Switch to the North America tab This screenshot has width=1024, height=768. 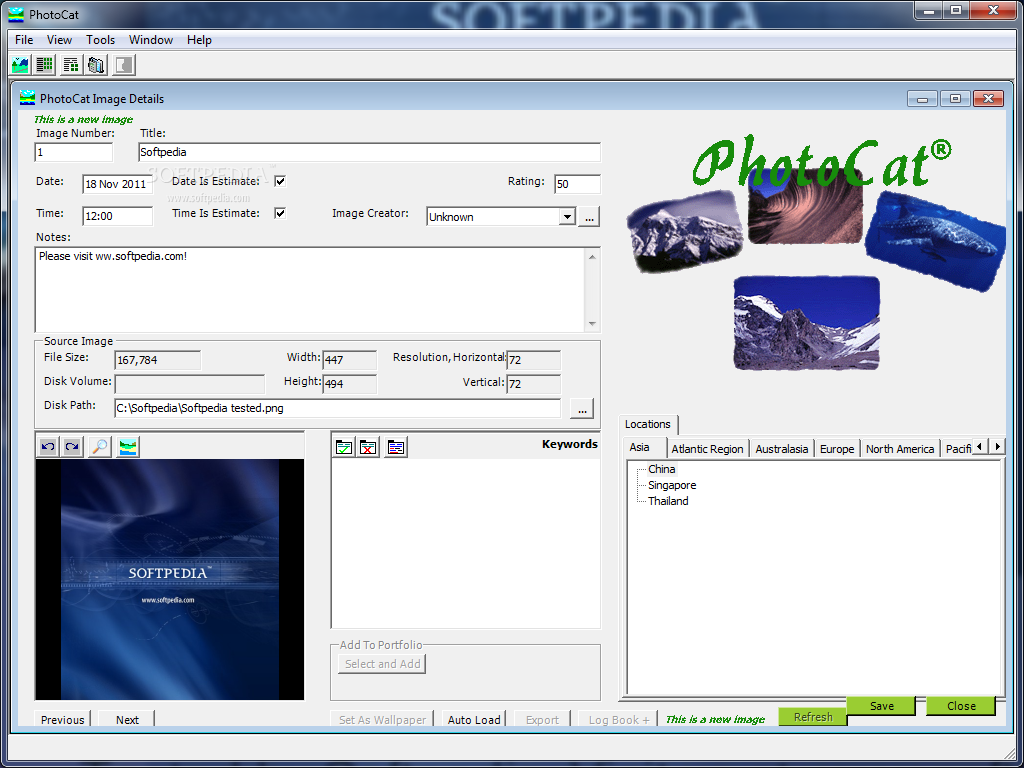(x=900, y=449)
